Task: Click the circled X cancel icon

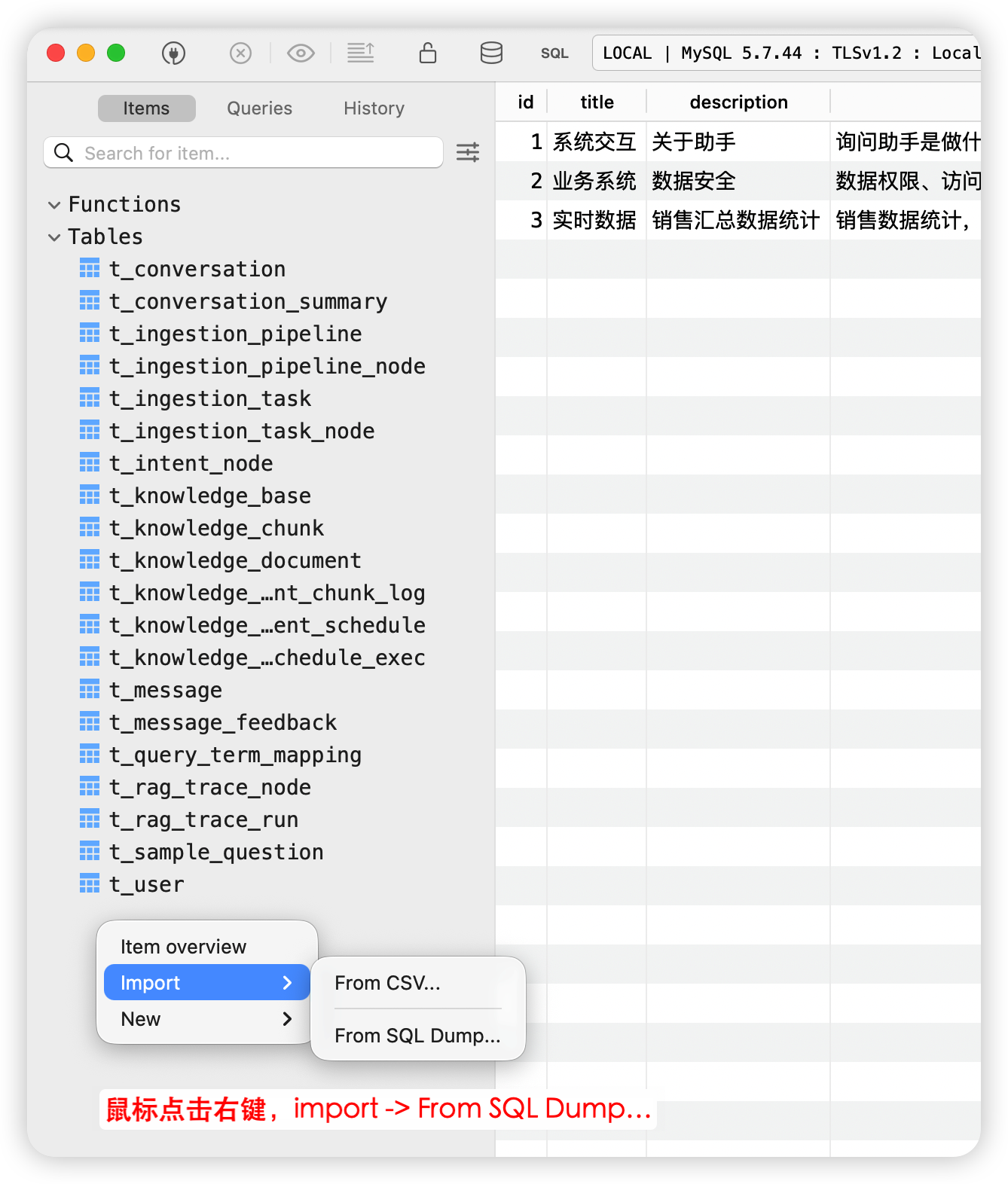Action: tap(240, 53)
